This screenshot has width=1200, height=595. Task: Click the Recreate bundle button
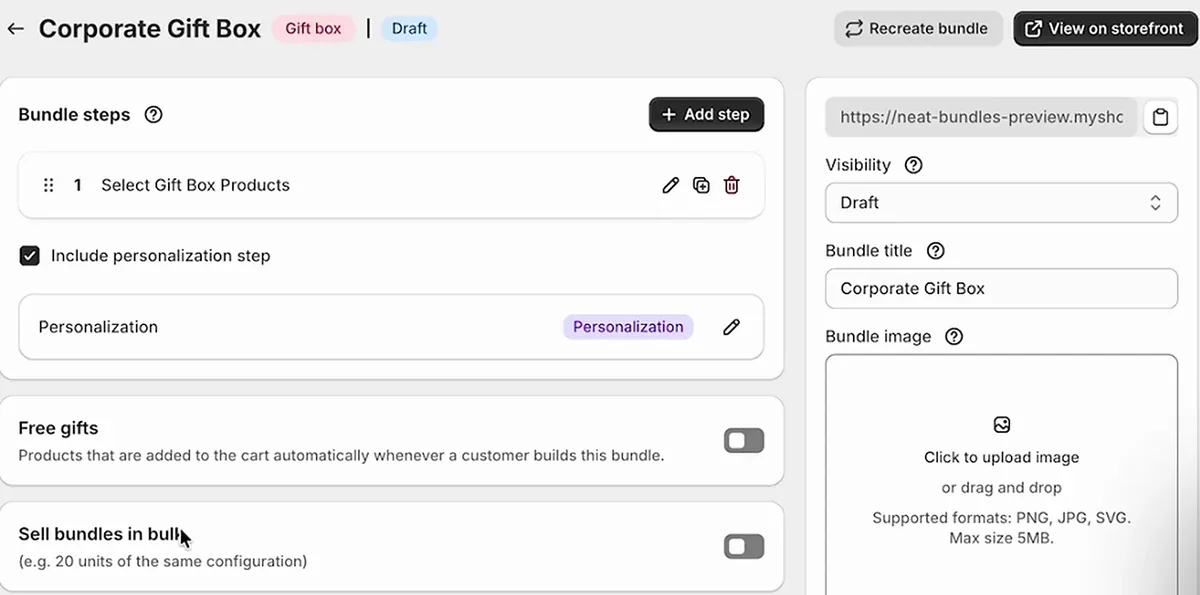(916, 29)
